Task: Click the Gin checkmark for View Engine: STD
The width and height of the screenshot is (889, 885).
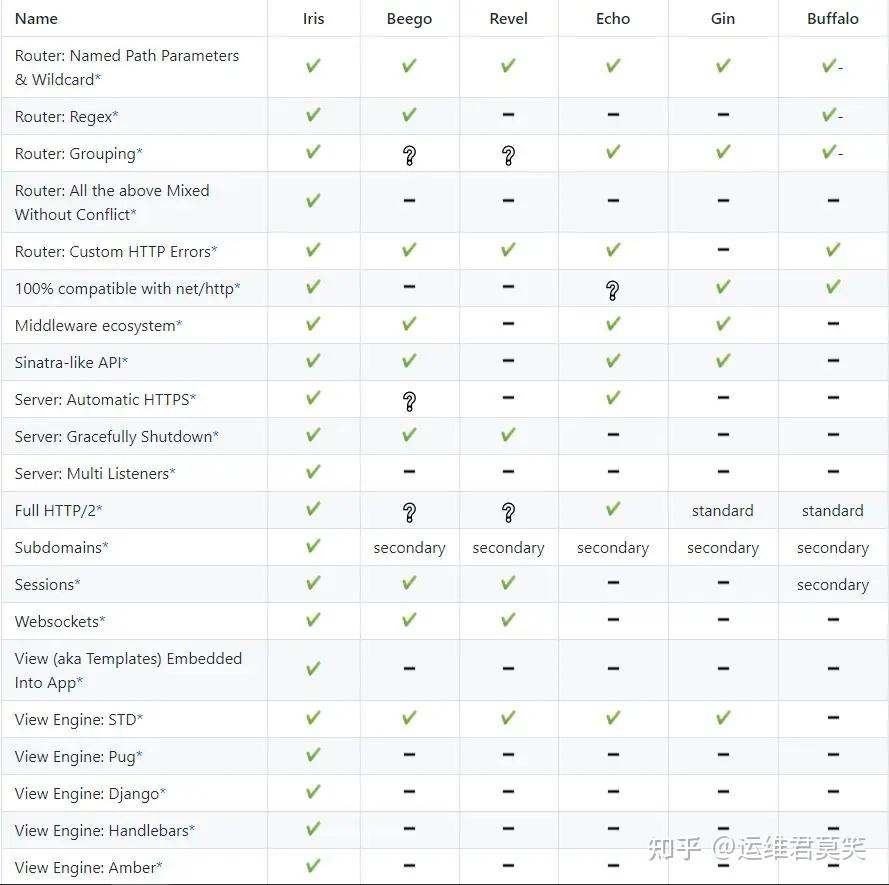Action: tap(723, 718)
